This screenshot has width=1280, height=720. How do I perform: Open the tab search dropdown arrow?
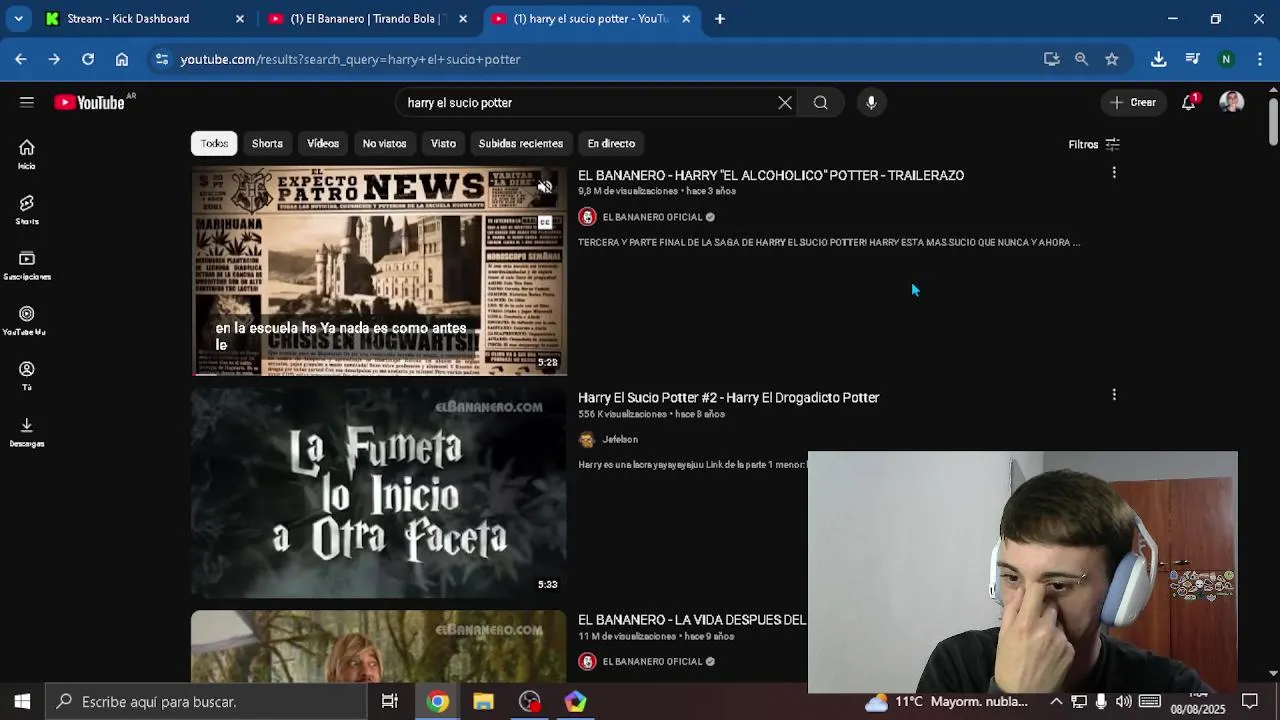point(18,18)
